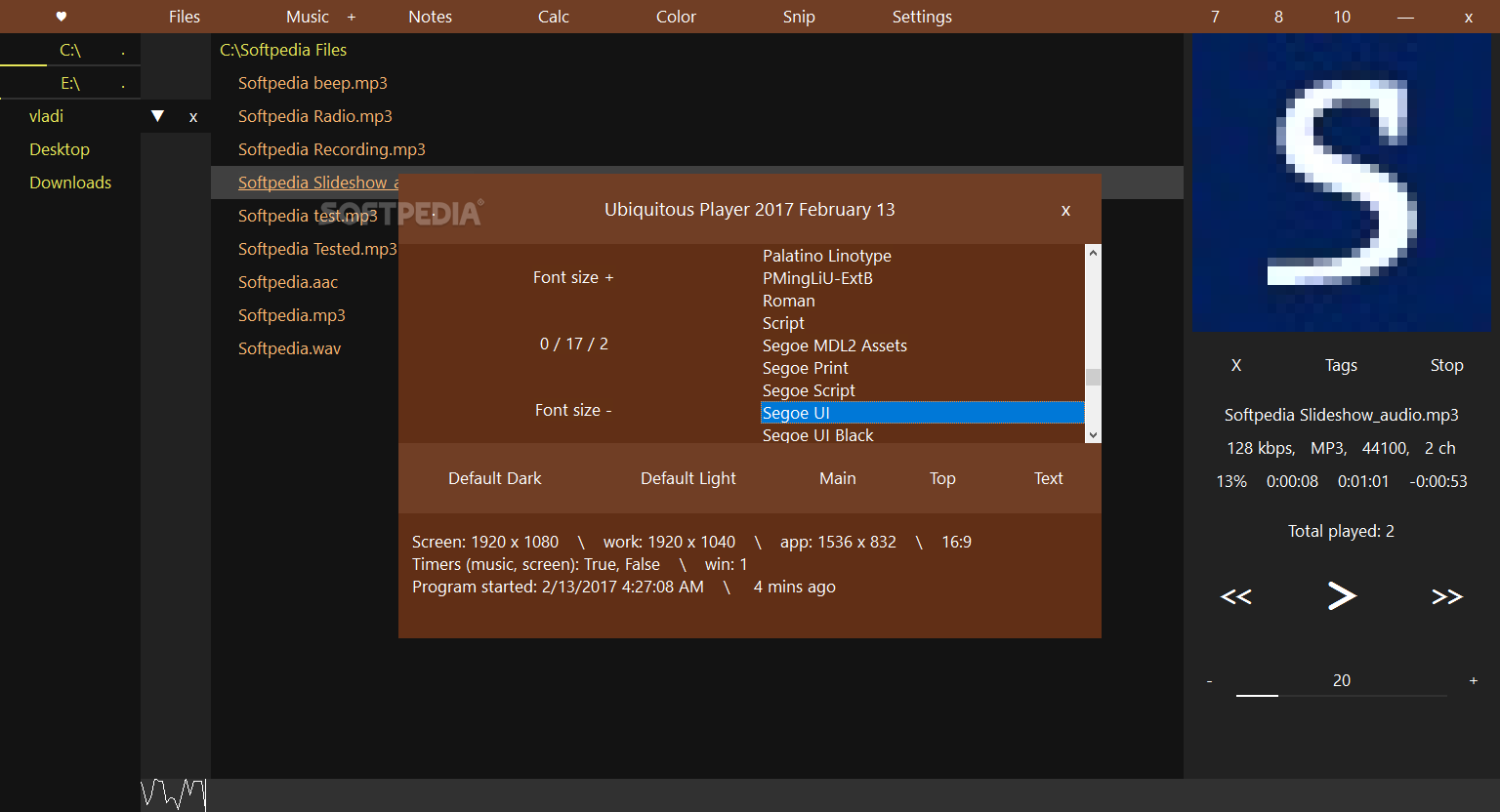Raise the volume with the plus button

tap(1474, 680)
